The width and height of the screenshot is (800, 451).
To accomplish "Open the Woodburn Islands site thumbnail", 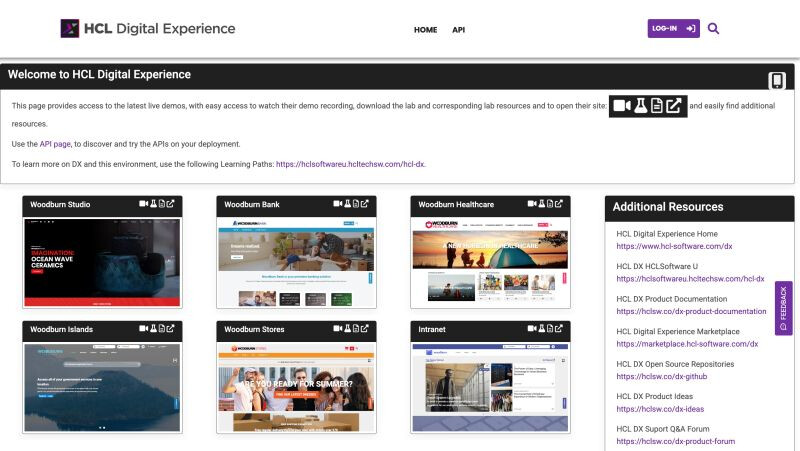I will point(103,387).
